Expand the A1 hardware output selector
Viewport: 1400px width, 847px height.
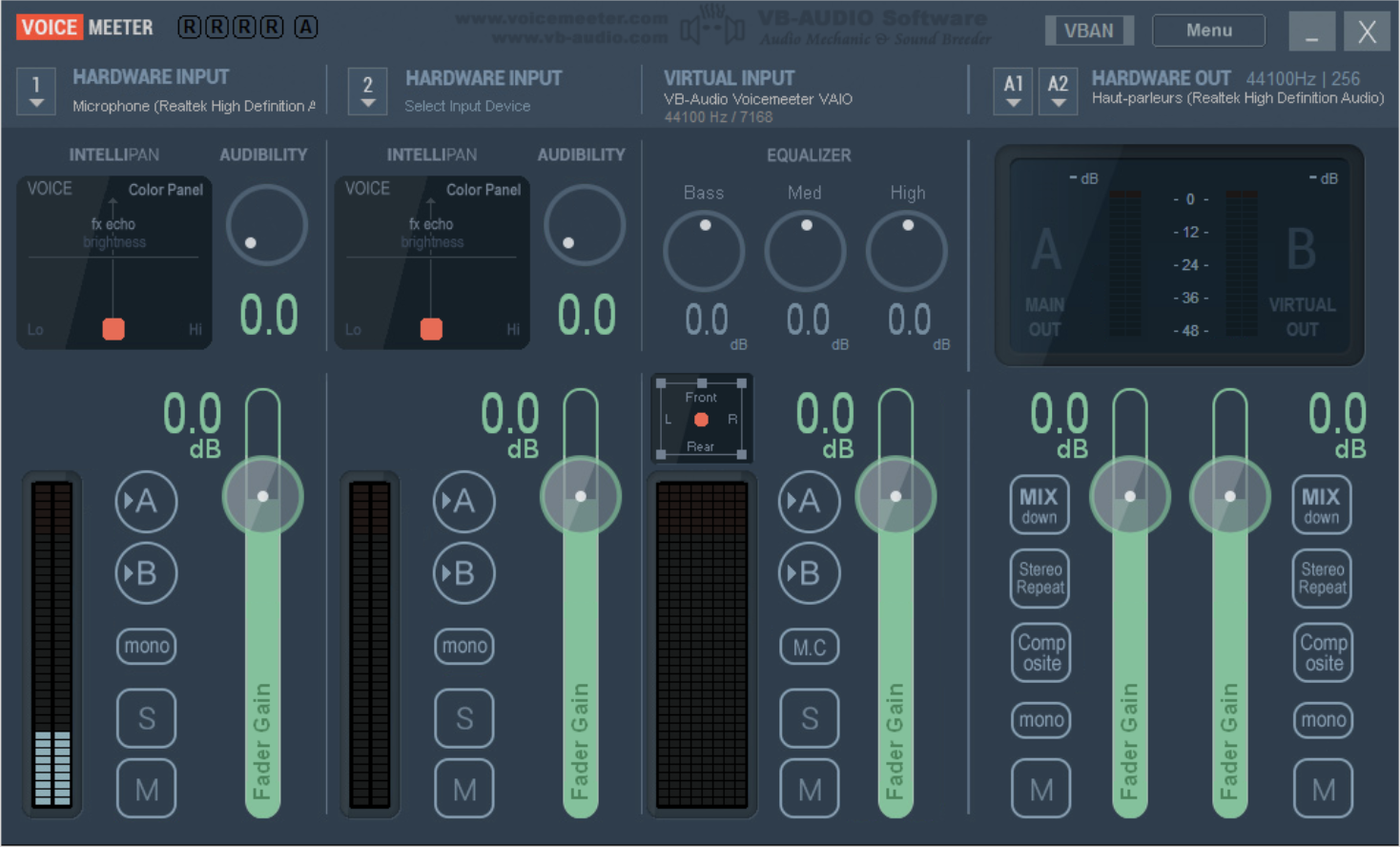pos(1013,92)
